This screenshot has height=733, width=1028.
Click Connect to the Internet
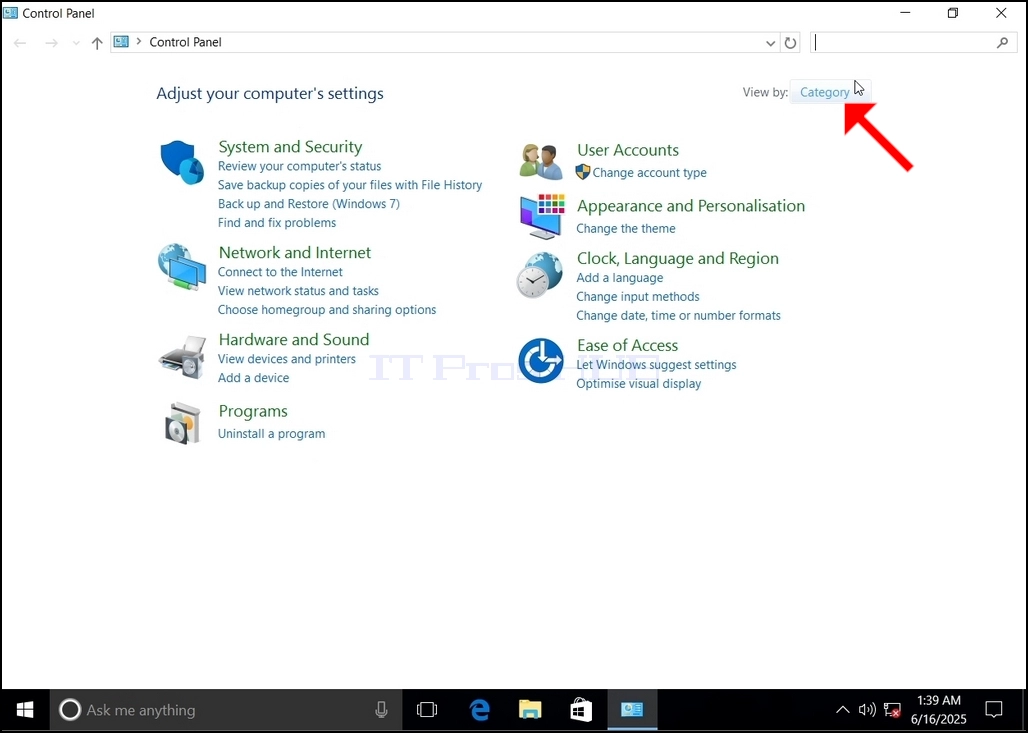(280, 272)
